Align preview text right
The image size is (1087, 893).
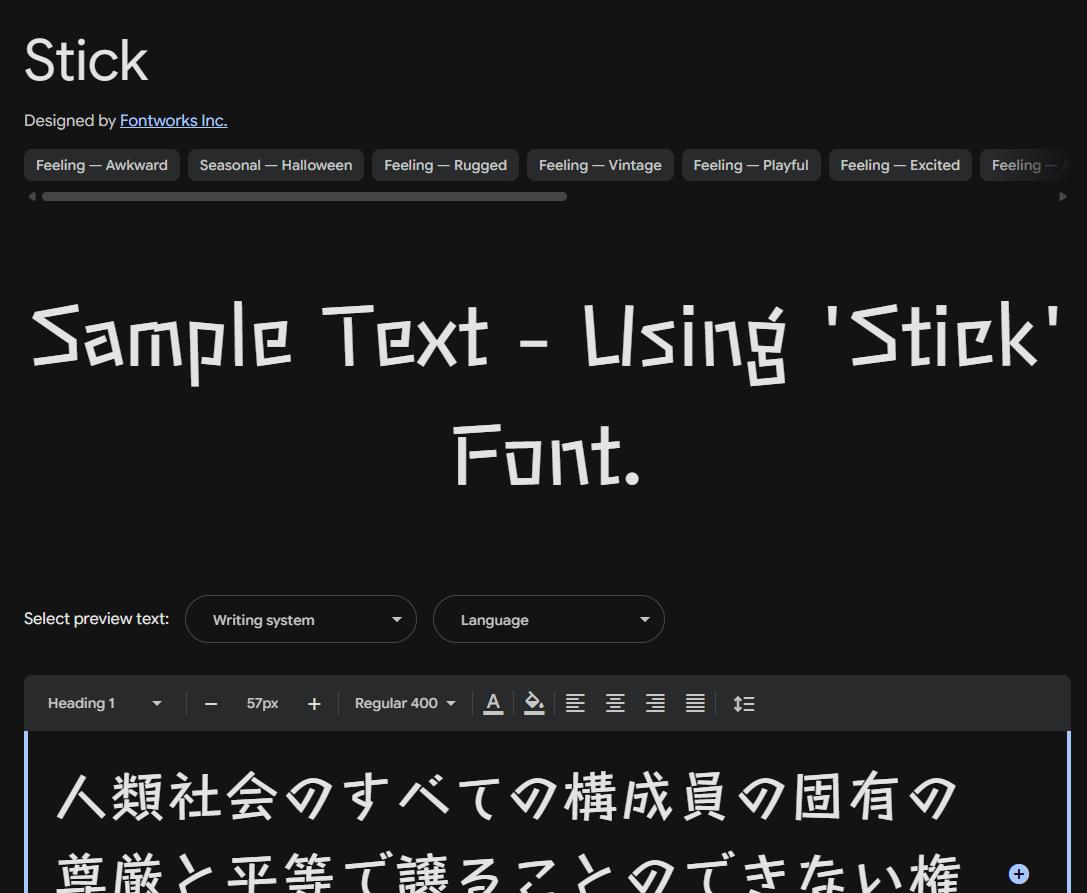(x=655, y=703)
